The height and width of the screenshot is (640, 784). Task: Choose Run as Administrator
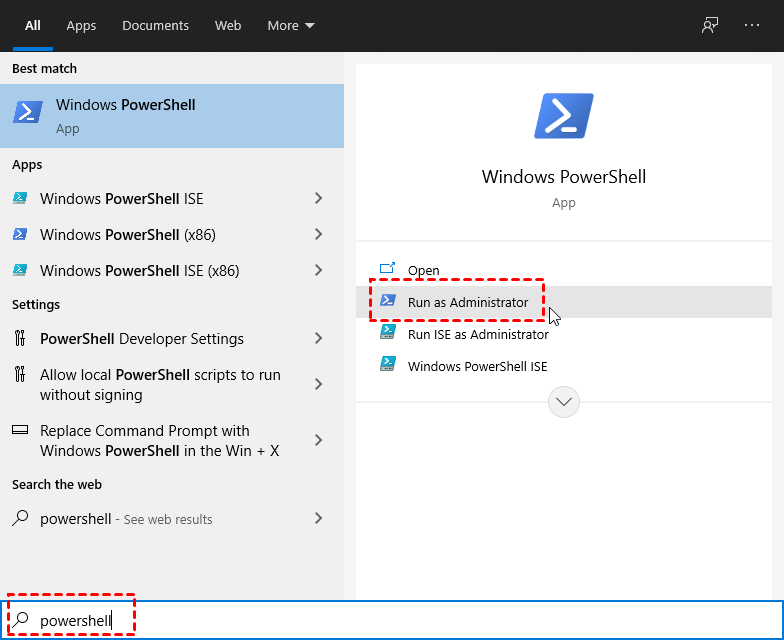(467, 302)
